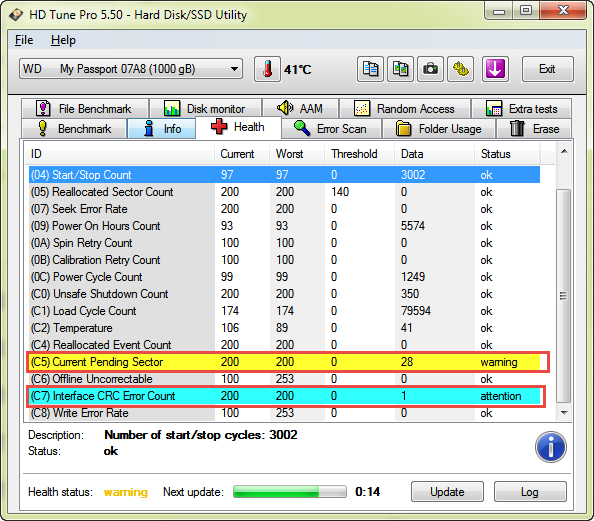The image size is (594, 521).
Task: Click the scrollbar up arrow
Action: pyautogui.click(x=564, y=152)
